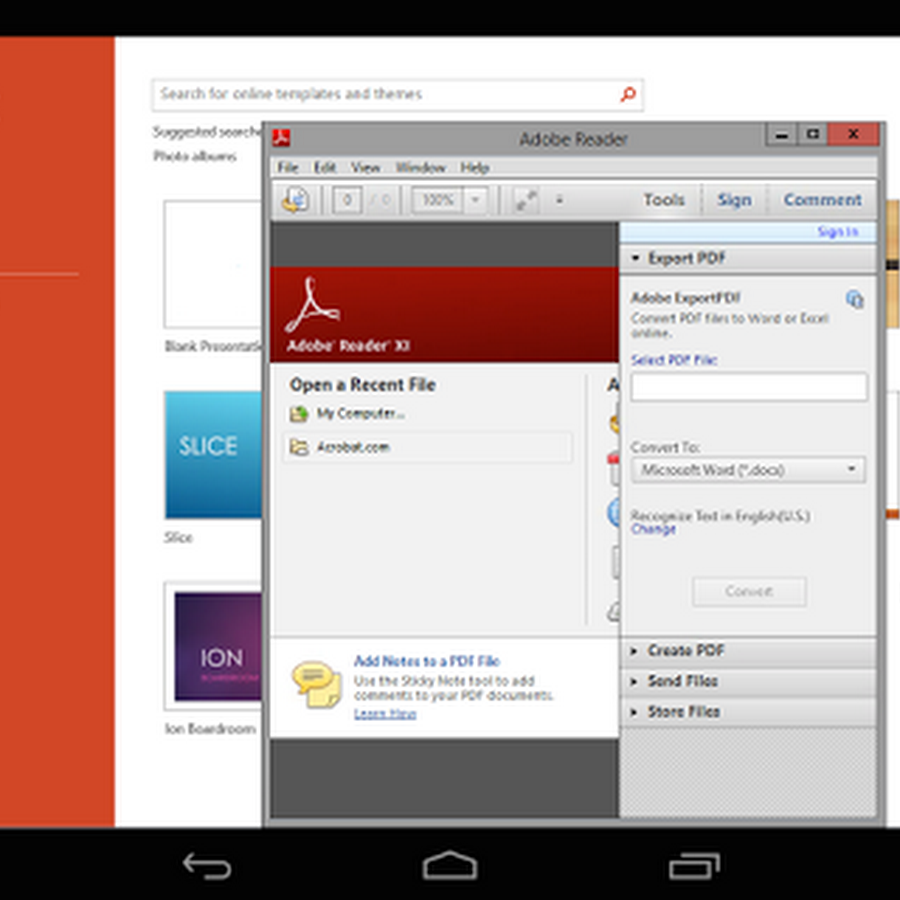The image size is (900, 900).
Task: Tap the Android home navigation icon
Action: click(x=450, y=865)
